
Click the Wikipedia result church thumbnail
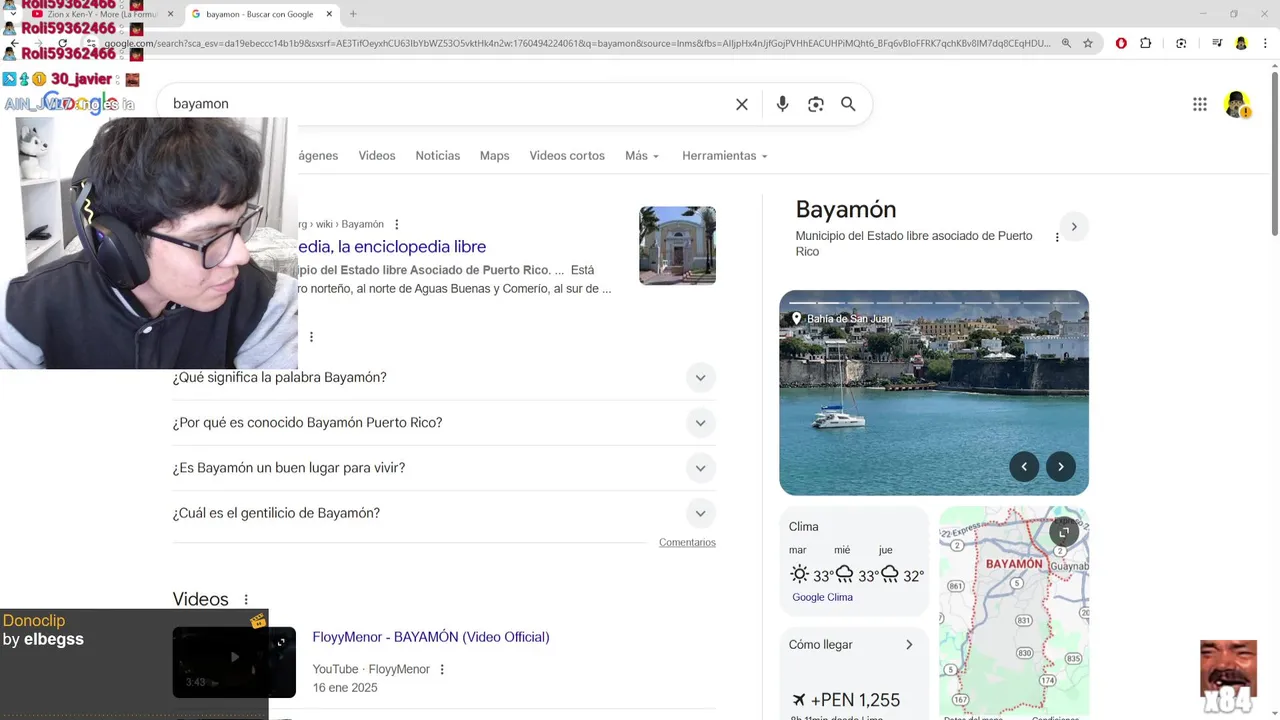click(677, 245)
